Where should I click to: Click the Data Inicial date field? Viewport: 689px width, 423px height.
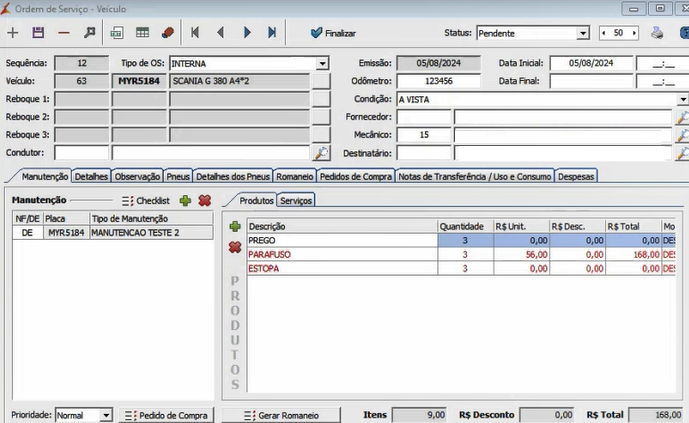(x=591, y=63)
